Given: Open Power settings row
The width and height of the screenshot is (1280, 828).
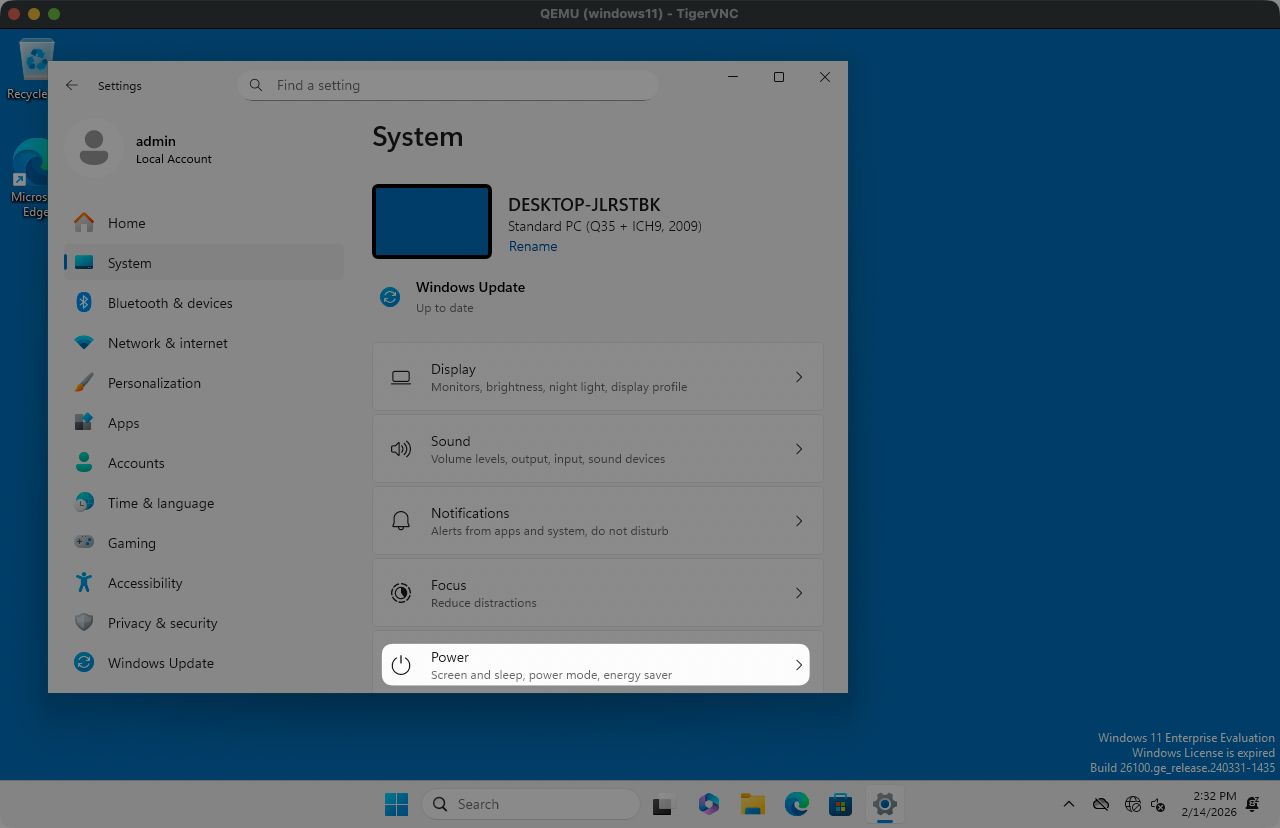Looking at the screenshot, I should click(596, 665).
